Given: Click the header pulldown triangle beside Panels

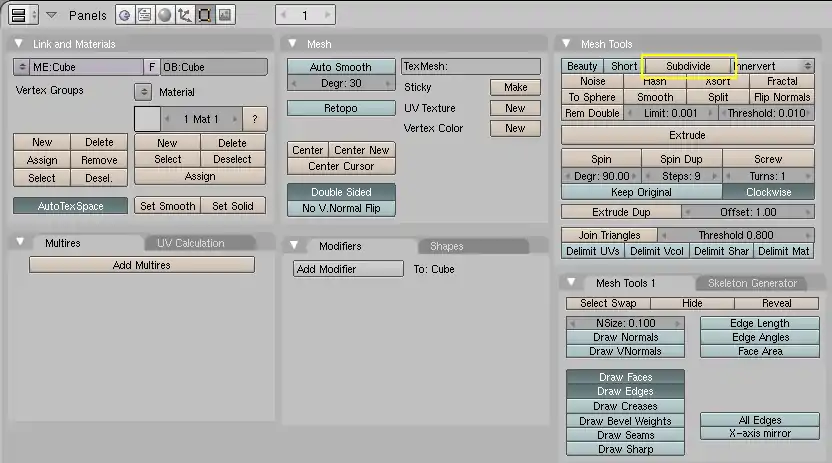Looking at the screenshot, I should 51,15.
